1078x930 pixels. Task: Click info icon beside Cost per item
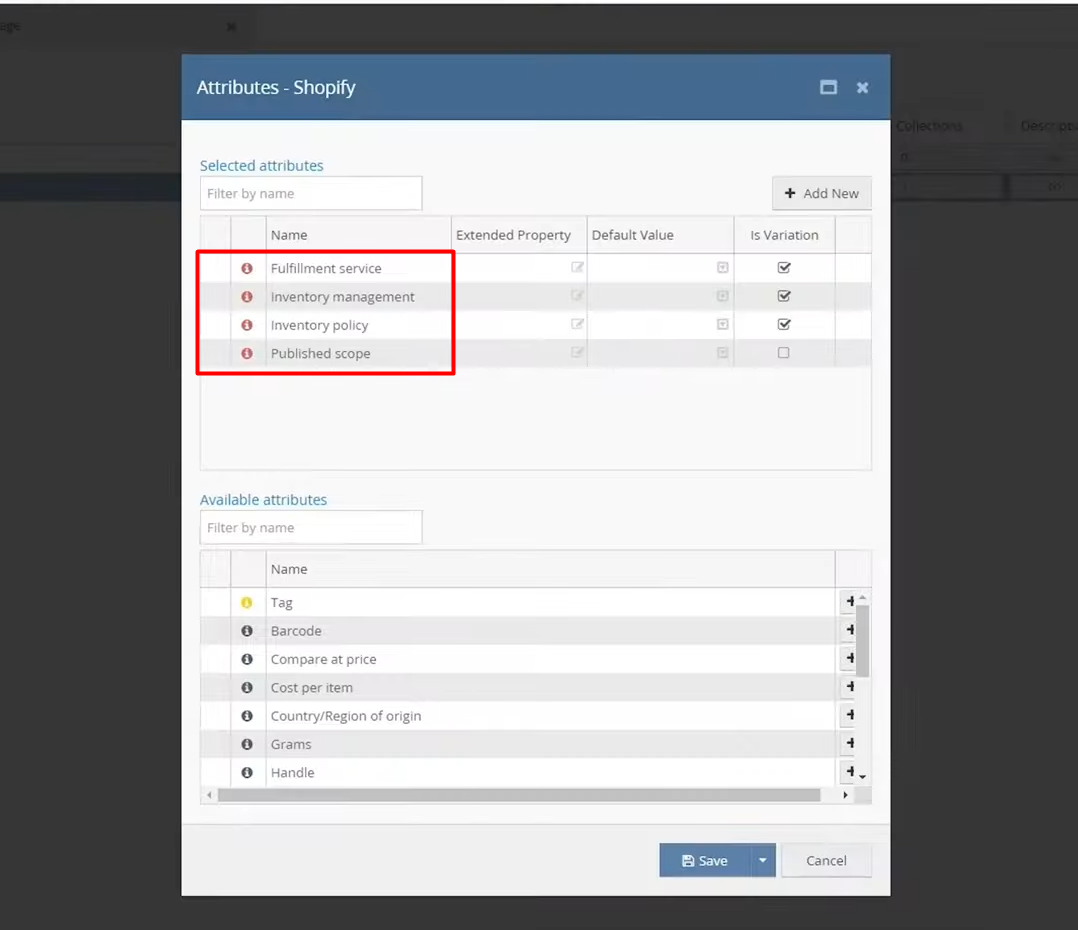[247, 687]
